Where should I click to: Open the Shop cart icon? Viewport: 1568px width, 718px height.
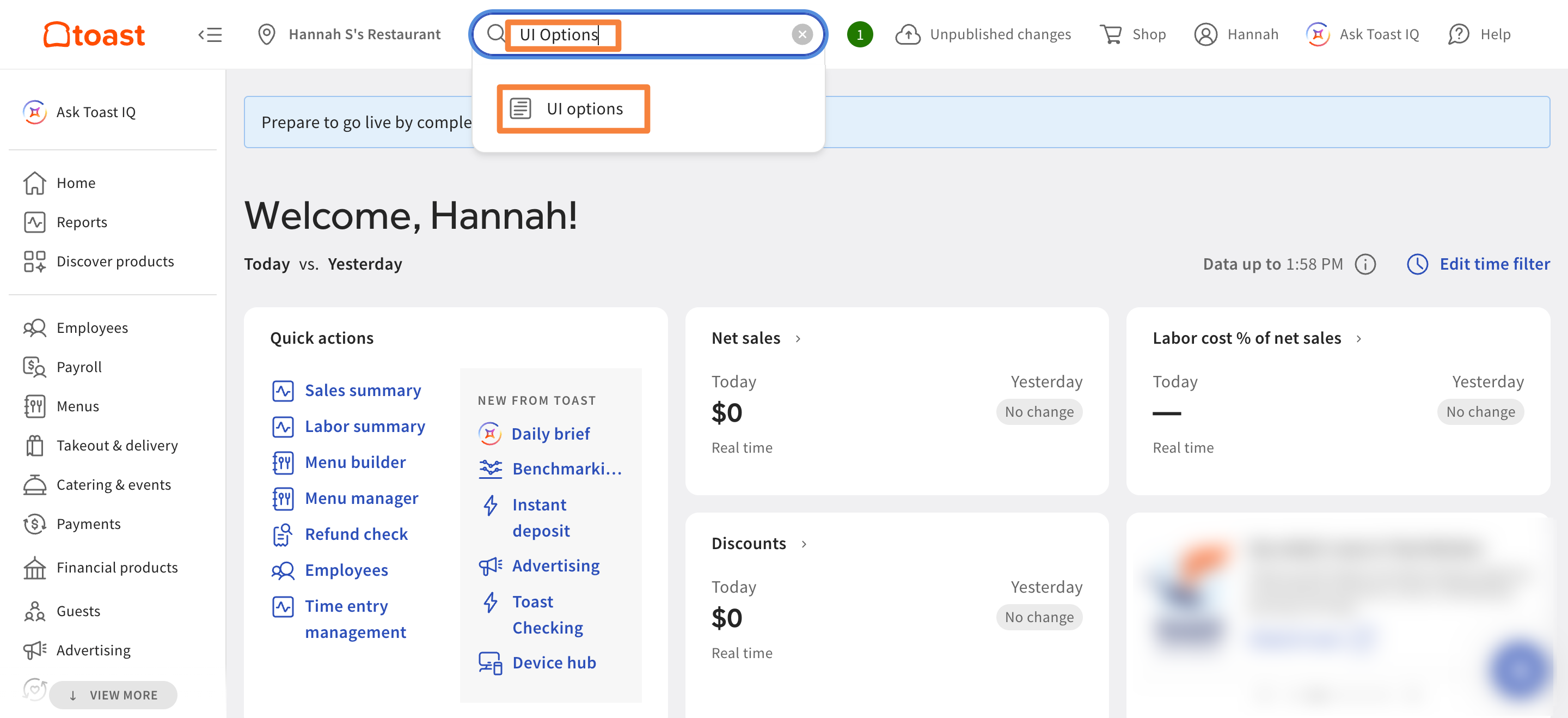coord(1111,35)
